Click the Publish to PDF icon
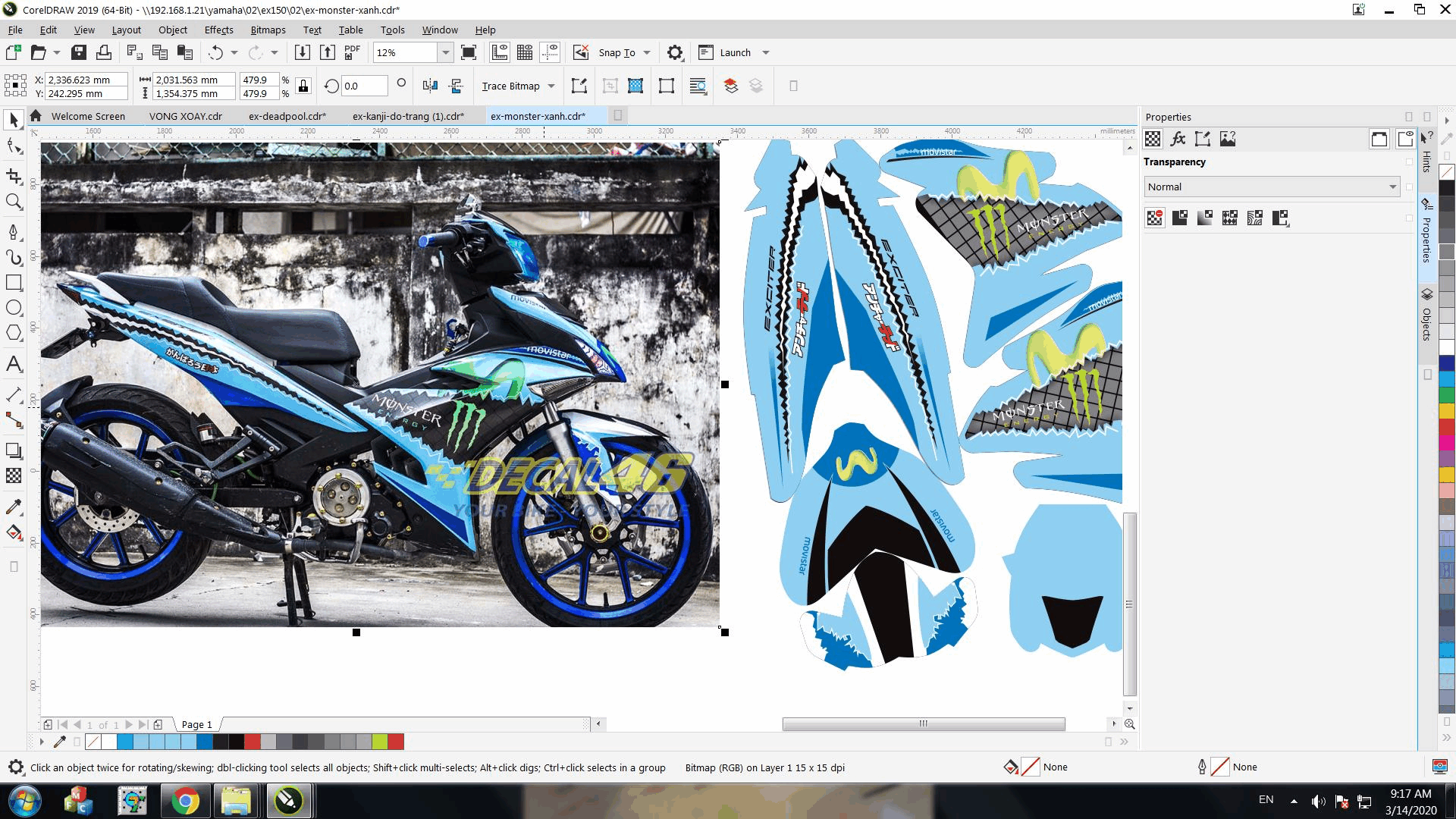 (352, 52)
